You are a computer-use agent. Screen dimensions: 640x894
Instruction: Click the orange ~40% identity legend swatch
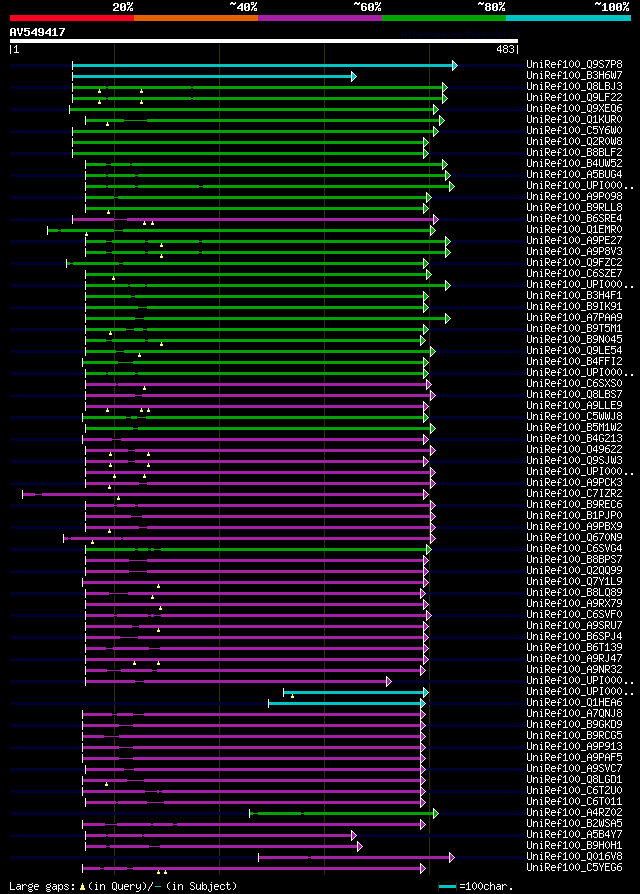(x=196, y=18)
